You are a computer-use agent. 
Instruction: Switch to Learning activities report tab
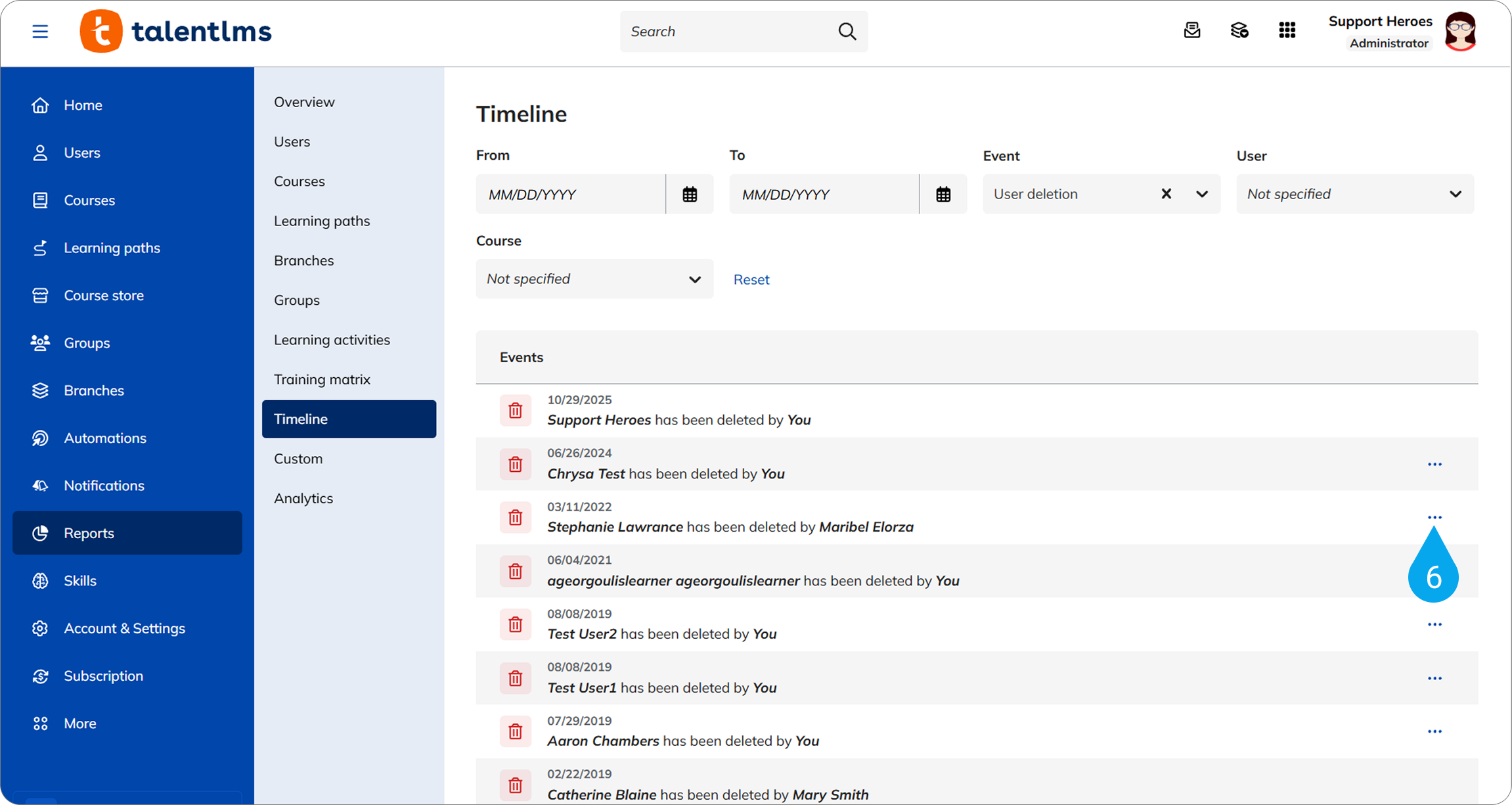[349, 340]
